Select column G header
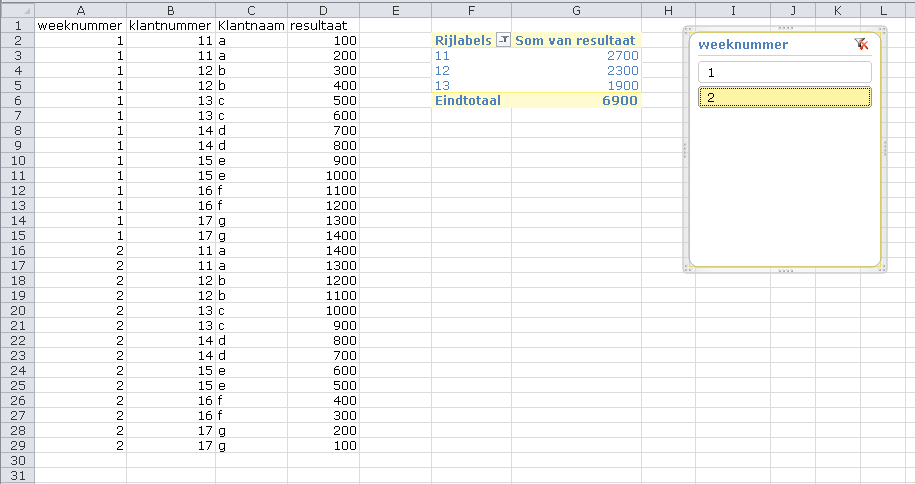 (577, 10)
